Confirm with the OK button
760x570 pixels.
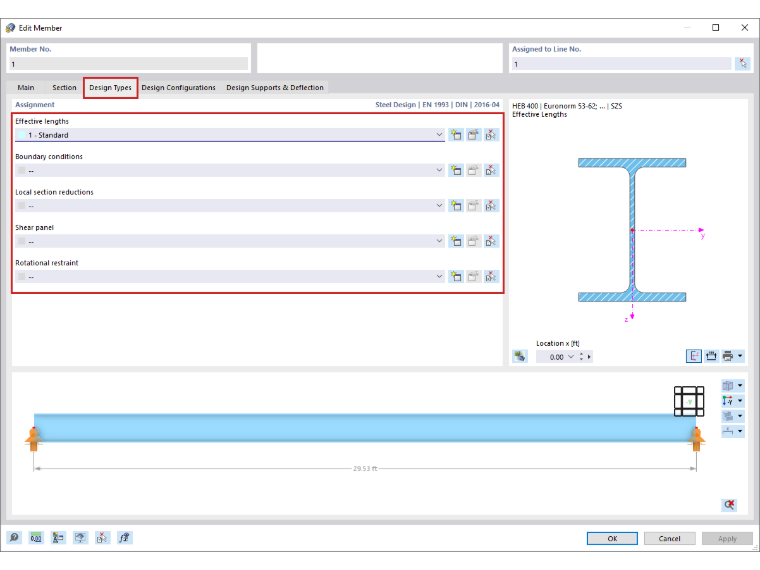[x=612, y=538]
